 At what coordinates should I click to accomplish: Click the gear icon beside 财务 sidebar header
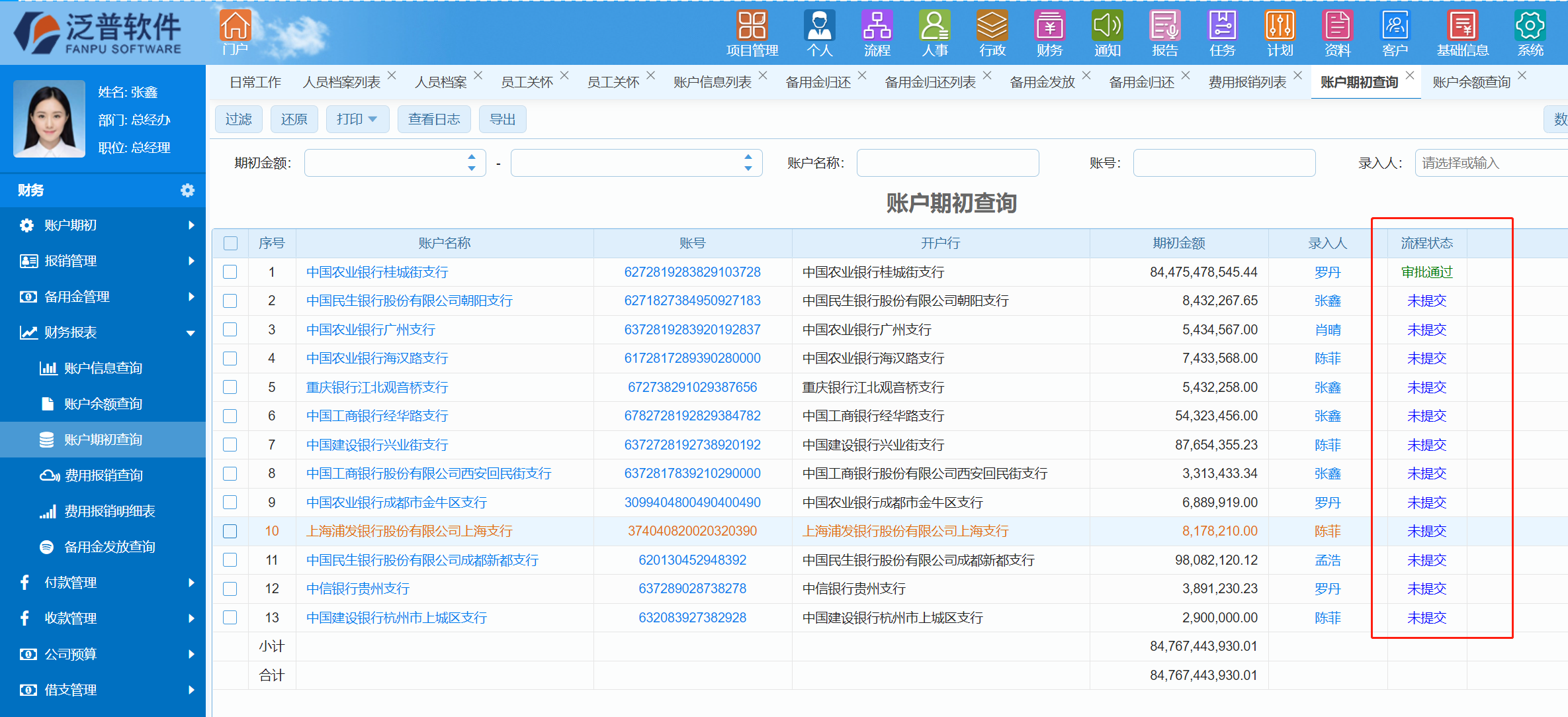(187, 191)
